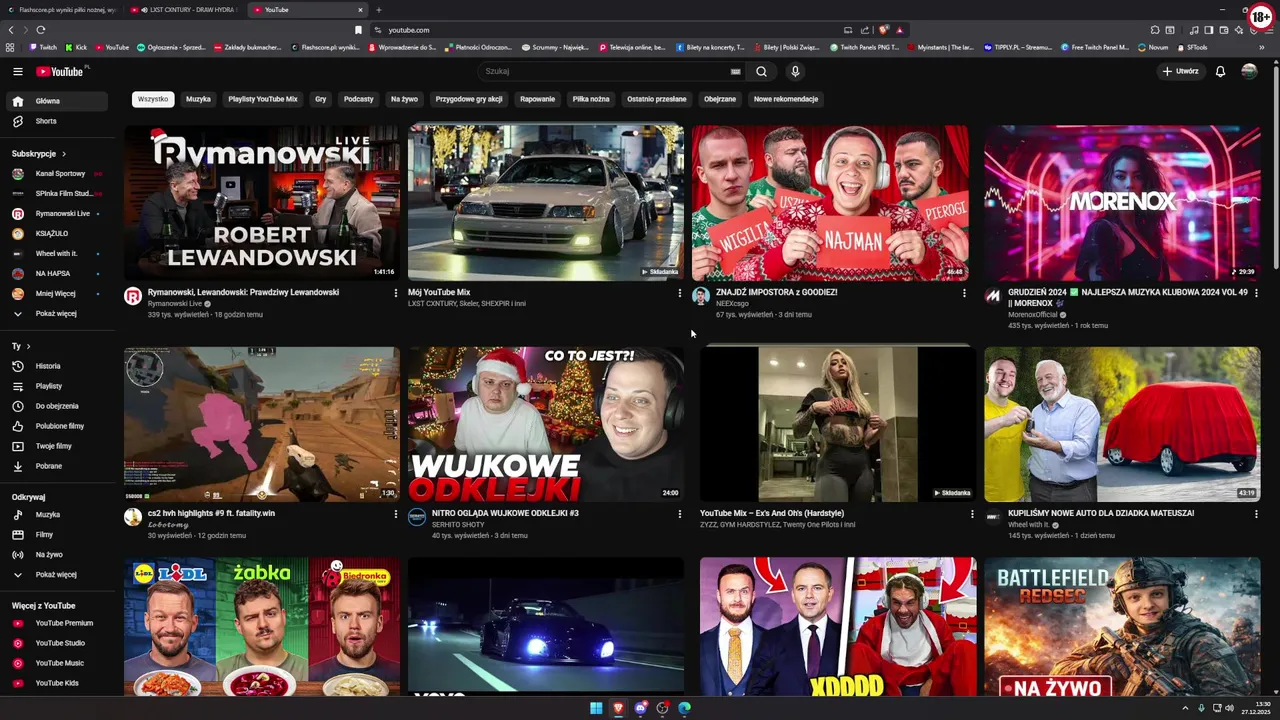
Task: Open MorenoxOfficial channel name link
Action: point(1034,315)
